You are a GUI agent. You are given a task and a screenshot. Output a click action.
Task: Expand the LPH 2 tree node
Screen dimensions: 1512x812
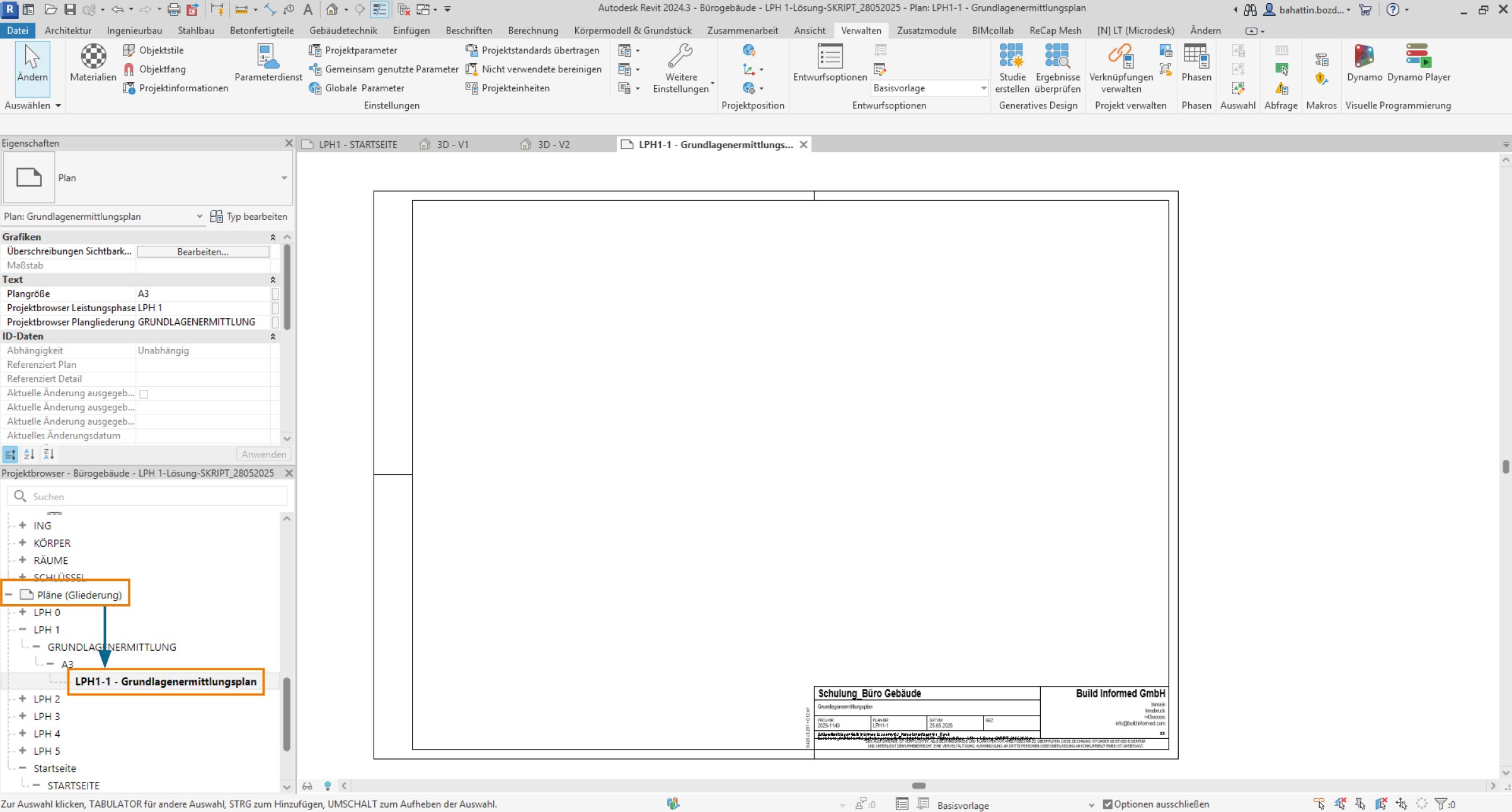pyautogui.click(x=23, y=699)
